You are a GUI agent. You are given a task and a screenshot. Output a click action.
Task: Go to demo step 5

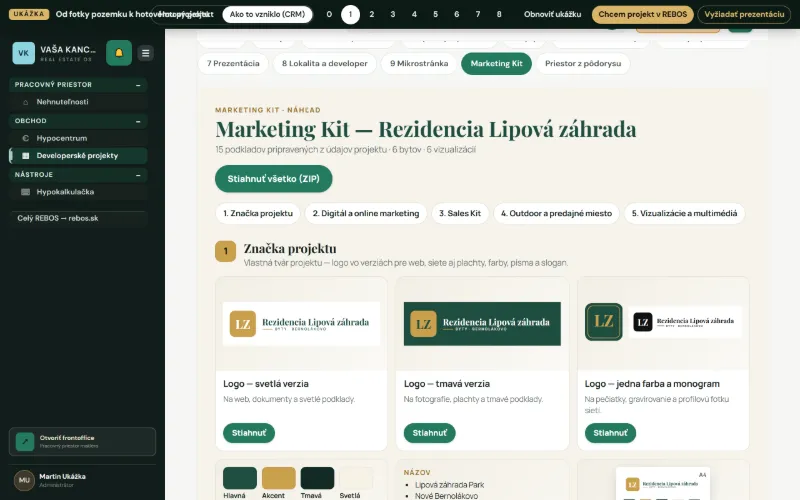coord(435,14)
